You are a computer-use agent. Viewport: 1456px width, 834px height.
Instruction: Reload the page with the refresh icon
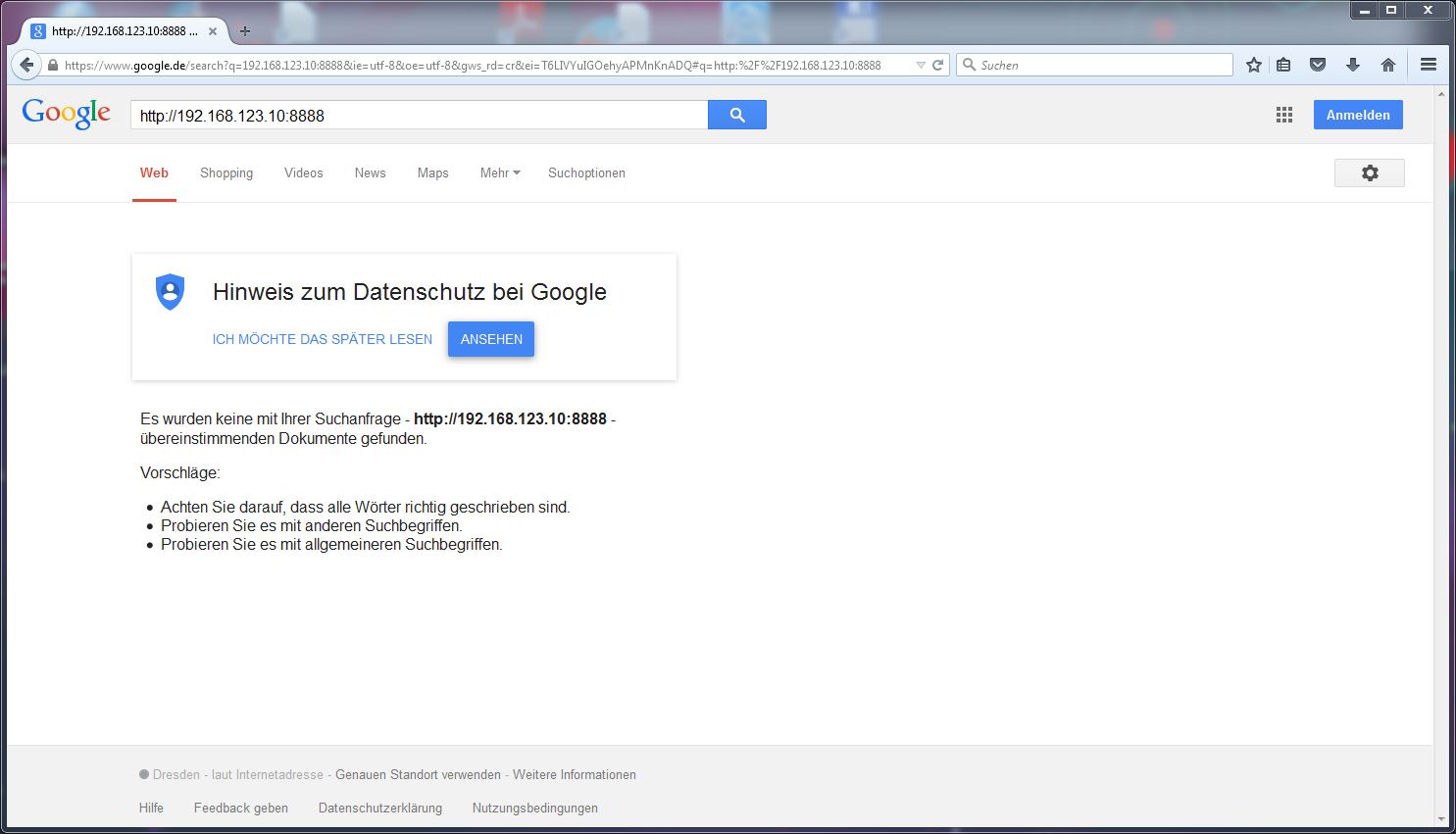(x=937, y=65)
